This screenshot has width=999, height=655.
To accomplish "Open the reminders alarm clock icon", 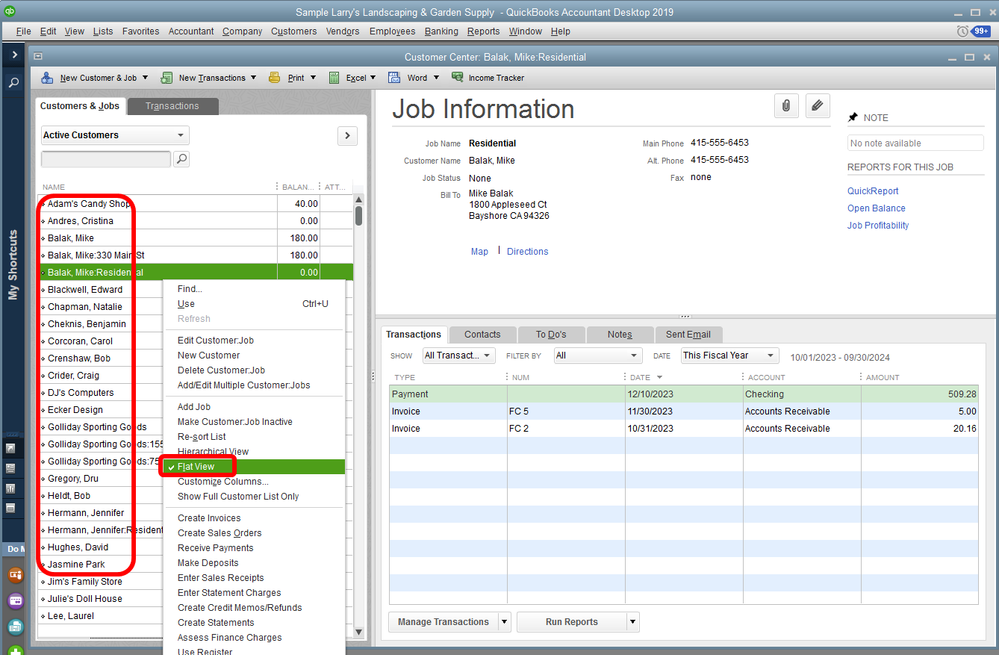I will [x=962, y=31].
